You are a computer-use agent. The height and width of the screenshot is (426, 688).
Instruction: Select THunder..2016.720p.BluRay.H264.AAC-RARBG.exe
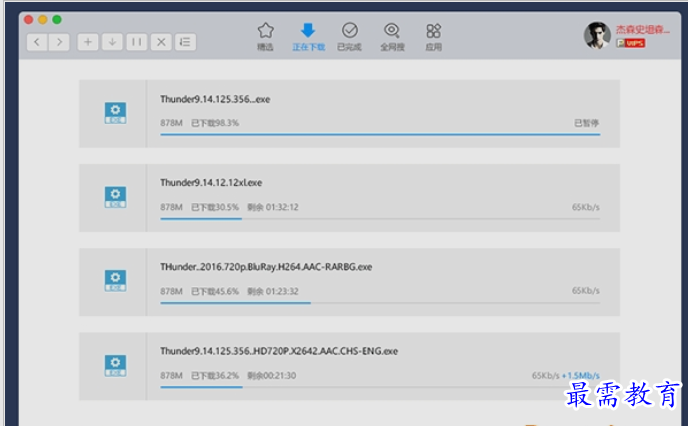[x=266, y=267]
